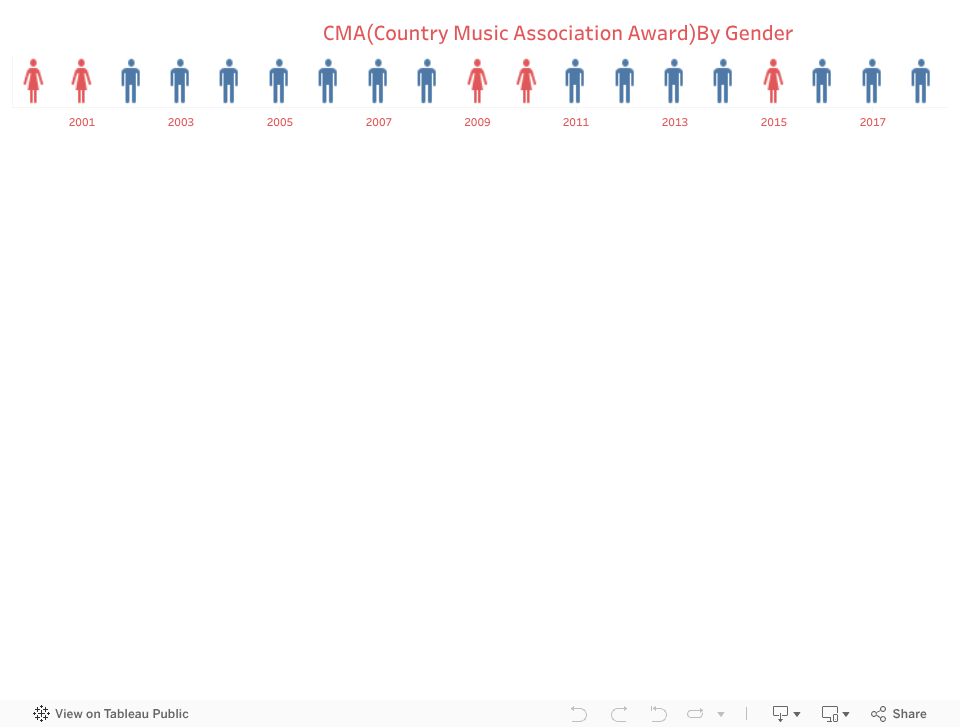Select the male figure between 2005 and 2007
This screenshot has width=960, height=727.
[x=328, y=81]
